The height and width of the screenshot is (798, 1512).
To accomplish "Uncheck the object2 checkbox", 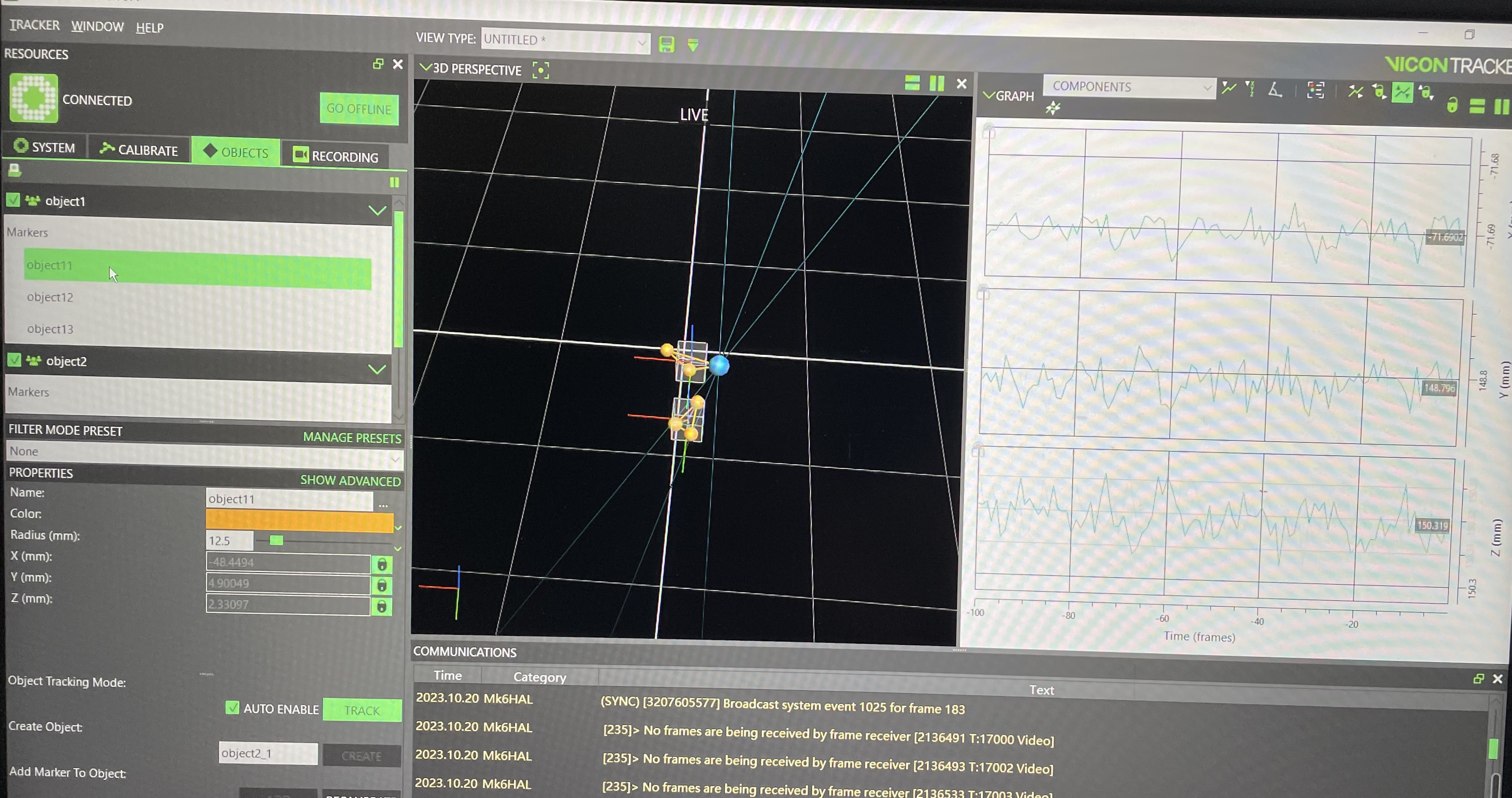I will click(x=14, y=360).
